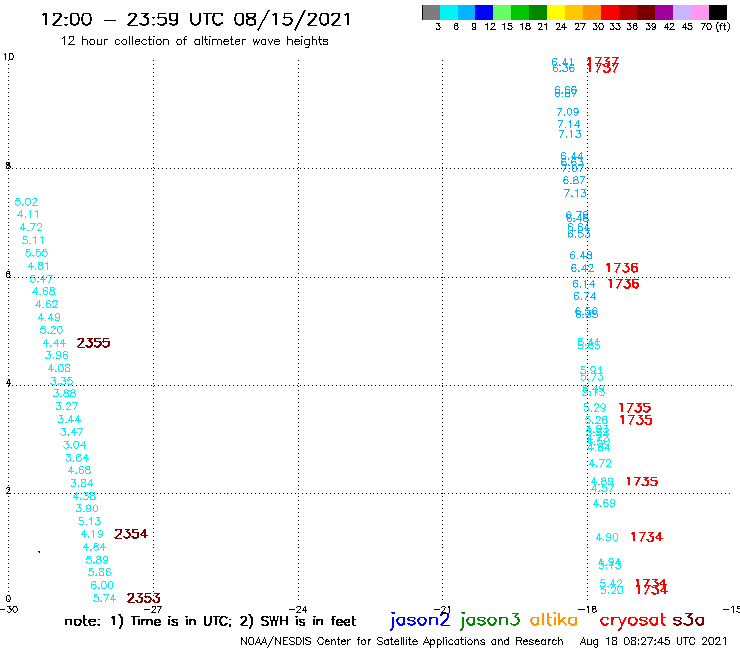The width and height of the screenshot is (740, 650).
Task: Click wave height value 3.64
Action: pyautogui.click(x=77, y=458)
